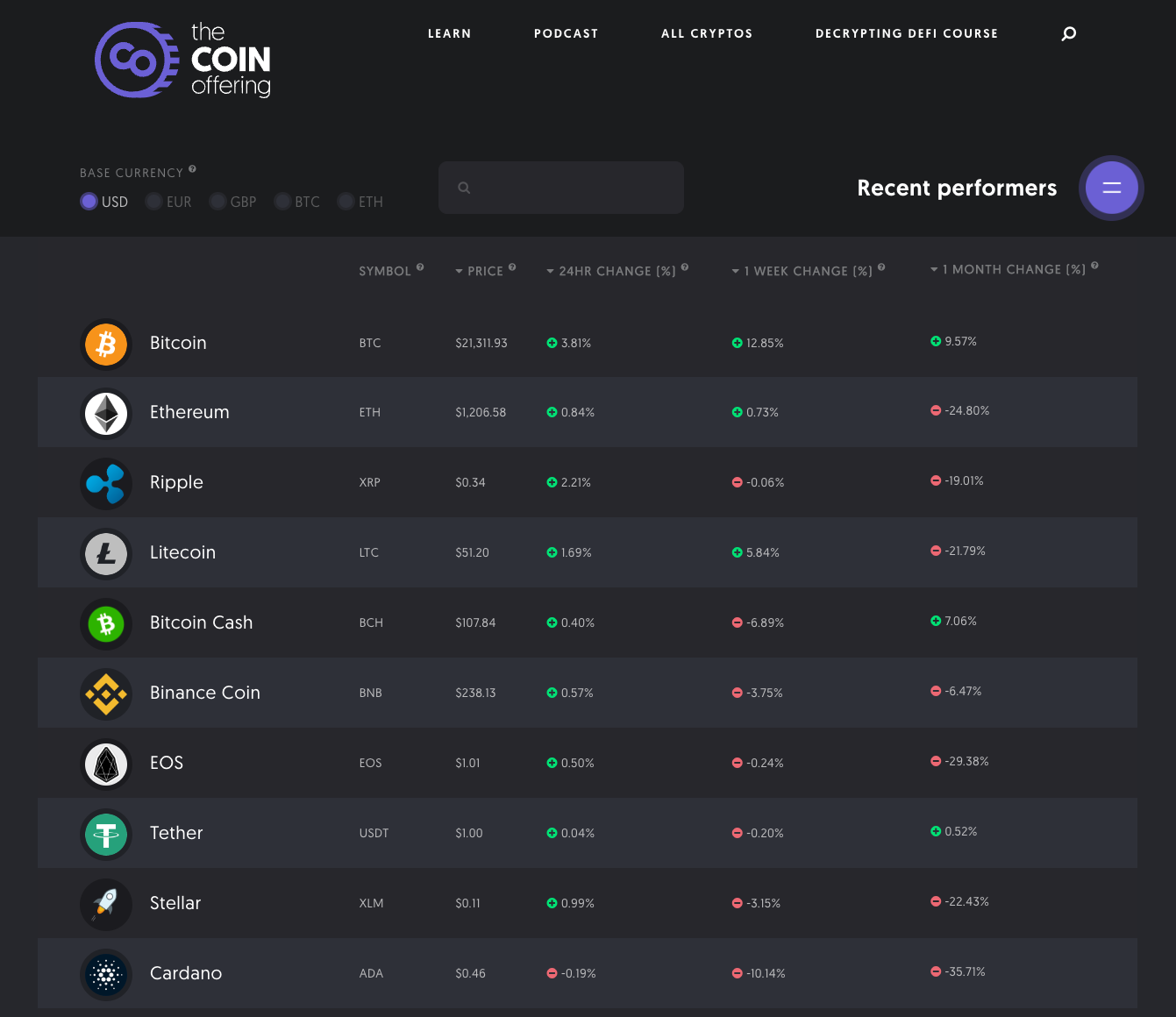Viewport: 1176px width, 1017px height.
Task: Click EOS monthly change -29.38%
Action: 959,761
